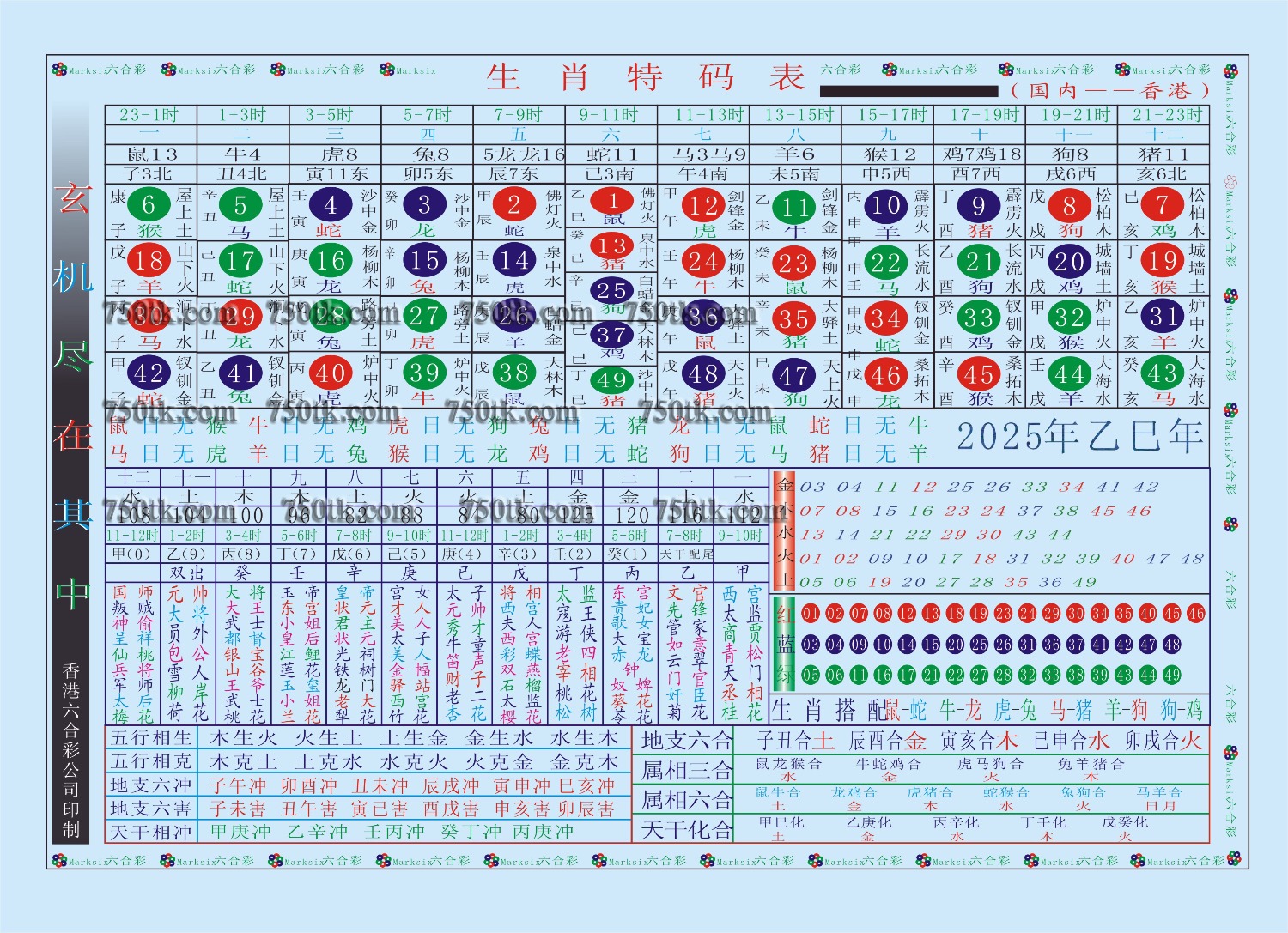Click the 五行相生 row label
Viewport: 1288px width, 933px height.
click(x=151, y=738)
